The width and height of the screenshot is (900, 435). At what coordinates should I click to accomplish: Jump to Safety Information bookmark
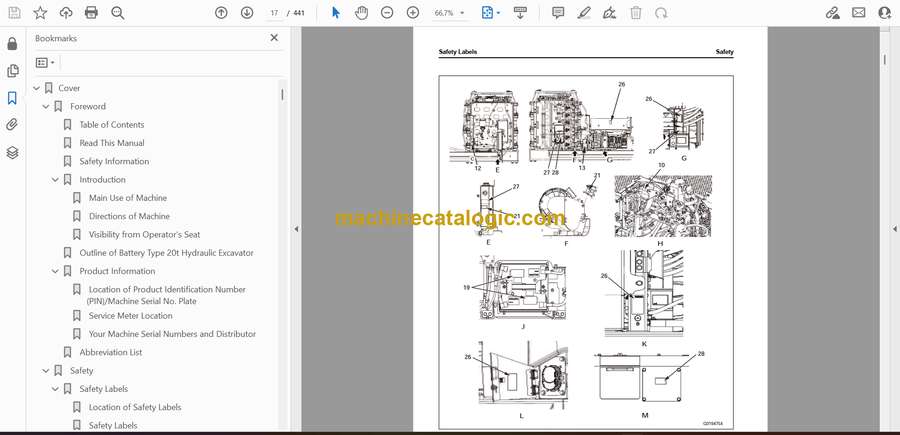pyautogui.click(x=114, y=161)
